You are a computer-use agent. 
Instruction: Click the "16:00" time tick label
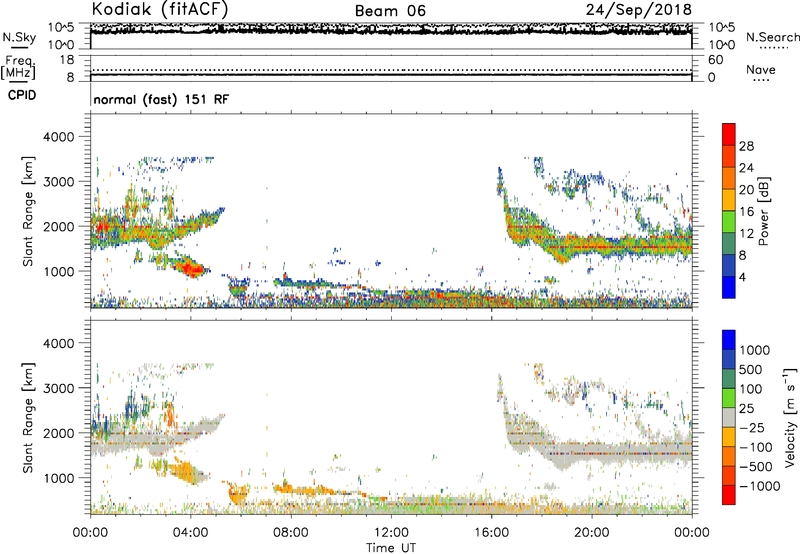[x=491, y=533]
